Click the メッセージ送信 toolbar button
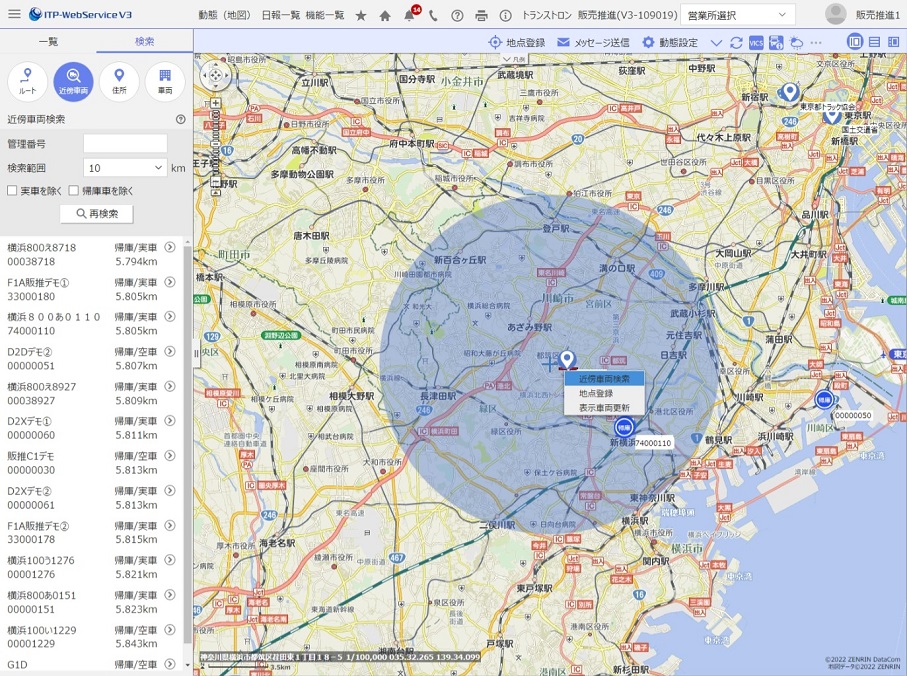907x676 pixels. 593,43
